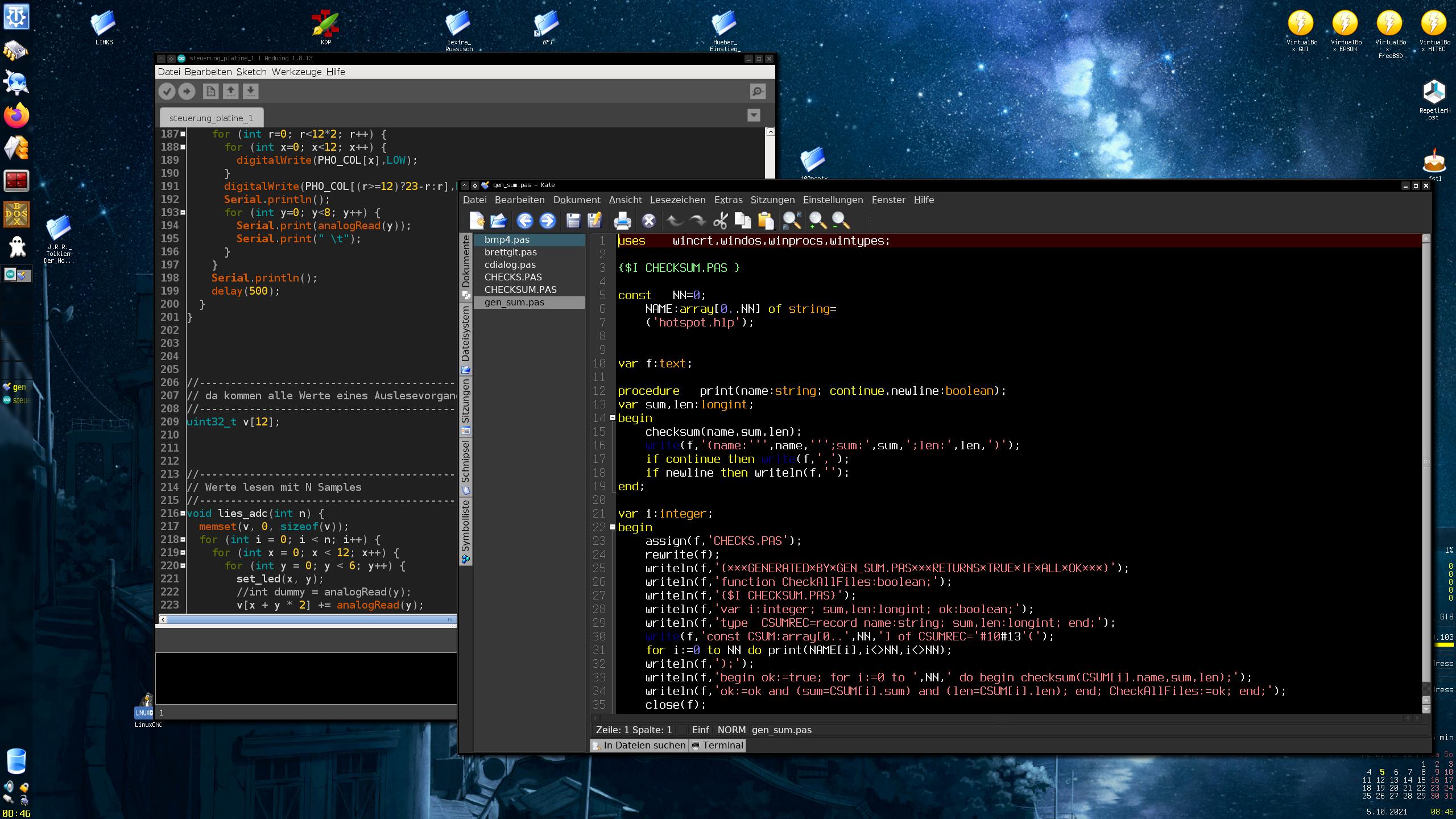Open the Lesezeichen menu in Kate

(x=677, y=200)
